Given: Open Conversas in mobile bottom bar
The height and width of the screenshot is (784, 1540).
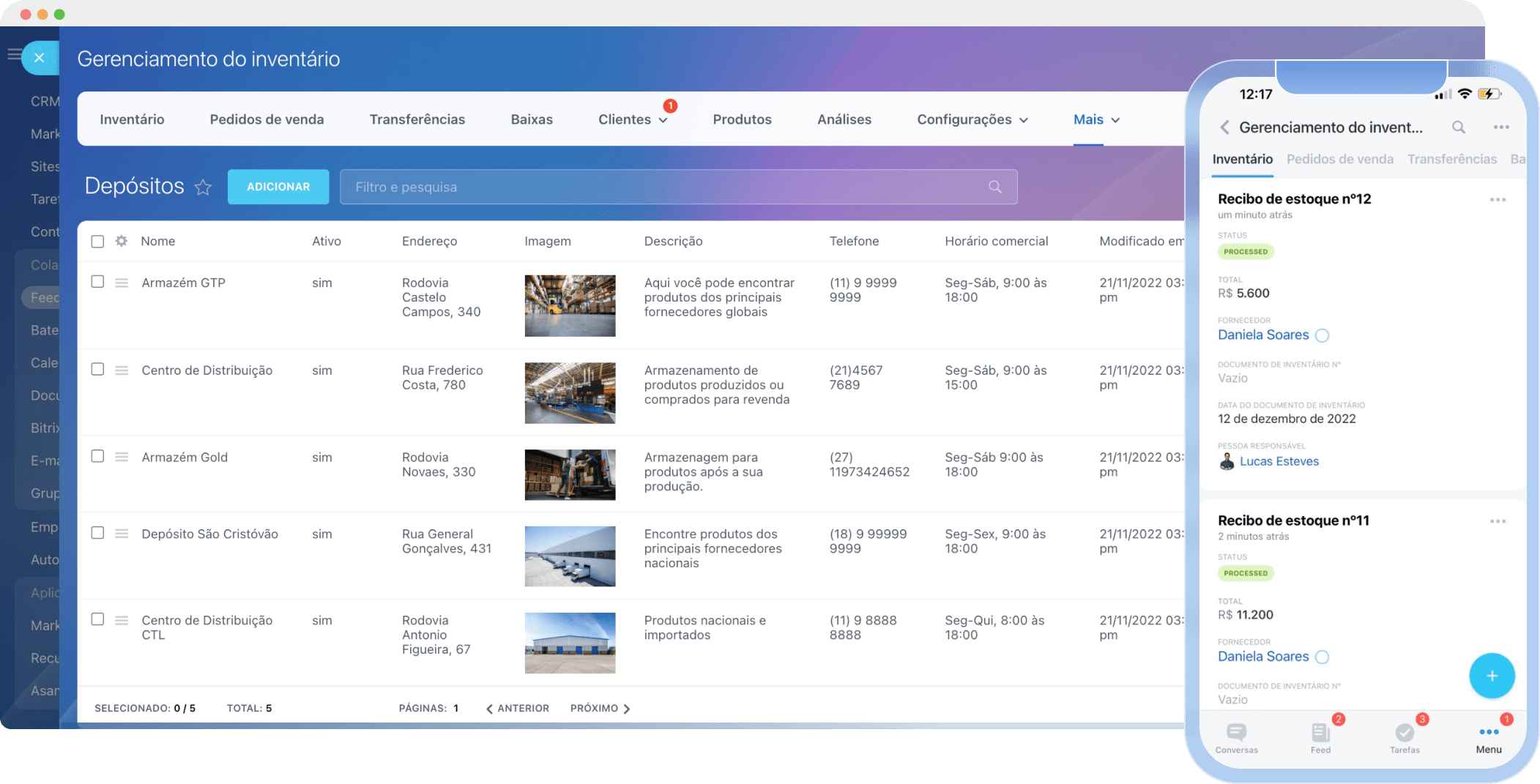Looking at the screenshot, I should click(1236, 737).
